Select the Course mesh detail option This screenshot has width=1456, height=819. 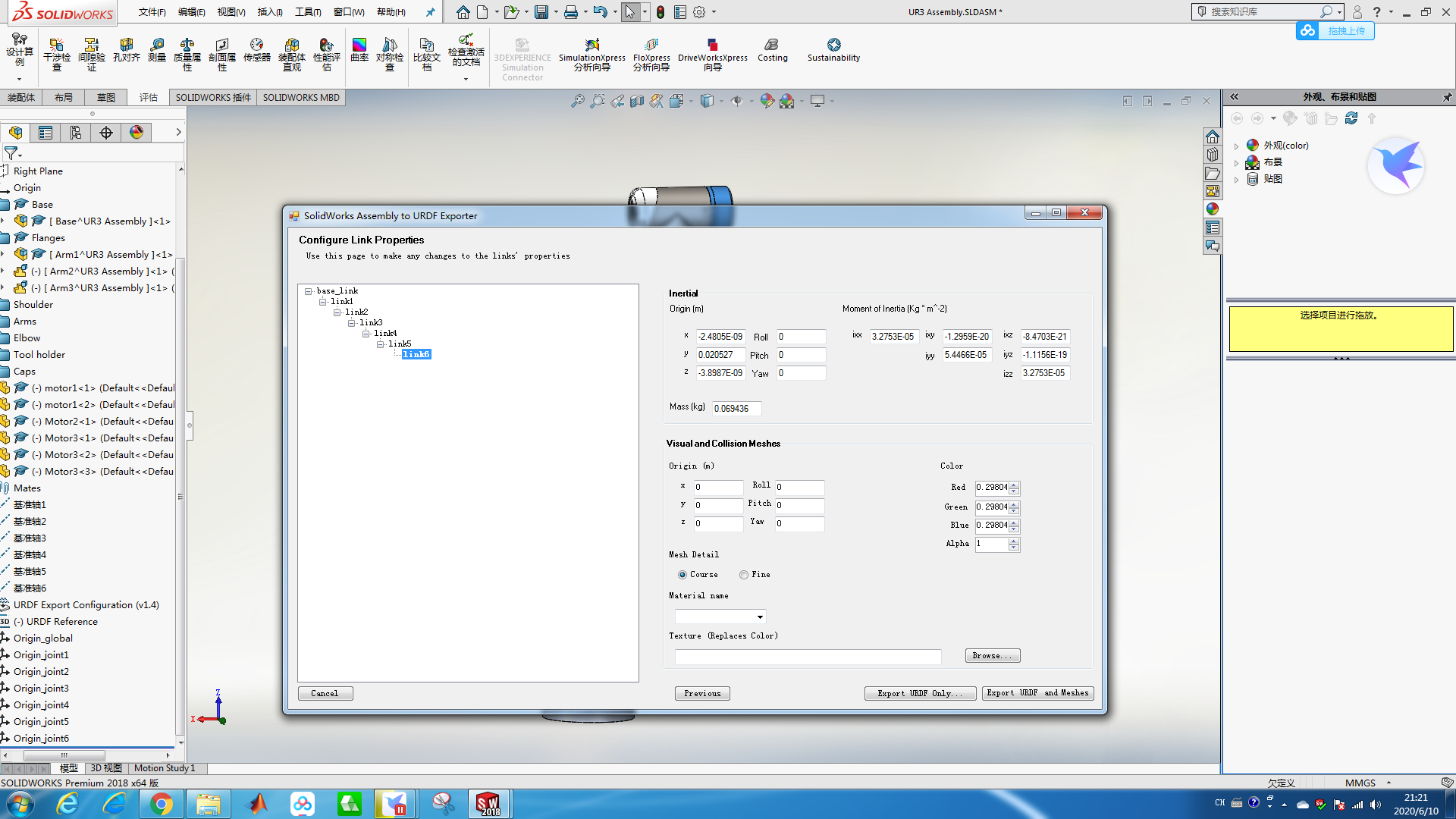(x=682, y=575)
